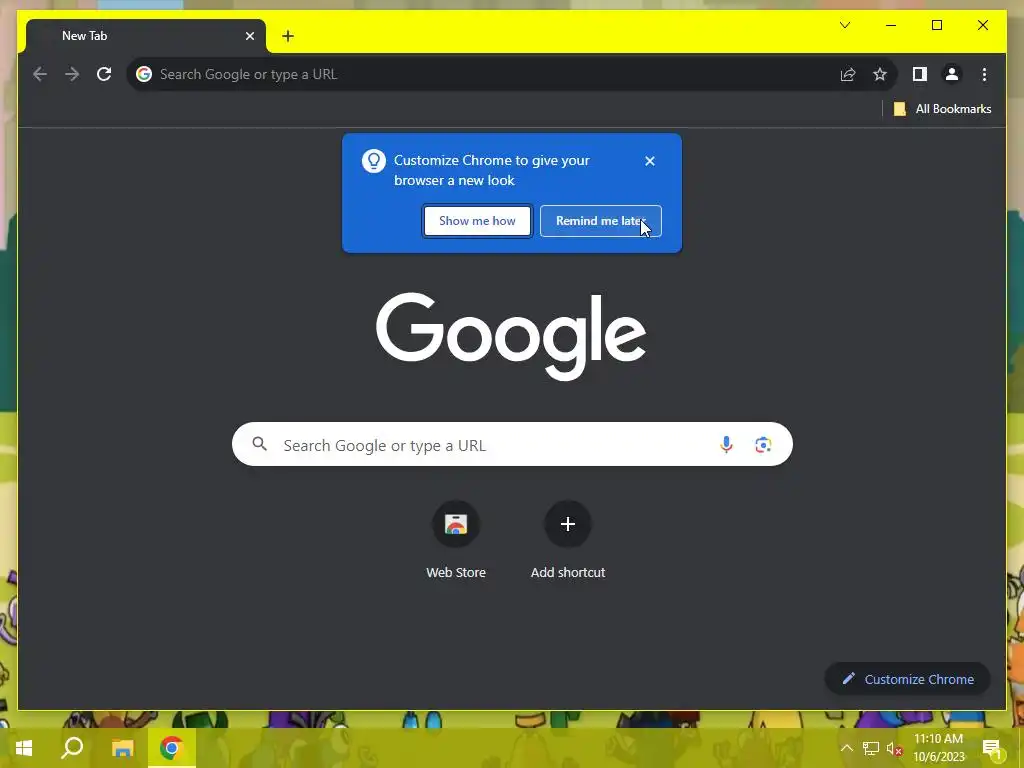Click the network tray icon
The height and width of the screenshot is (768, 1024).
pos(871,748)
